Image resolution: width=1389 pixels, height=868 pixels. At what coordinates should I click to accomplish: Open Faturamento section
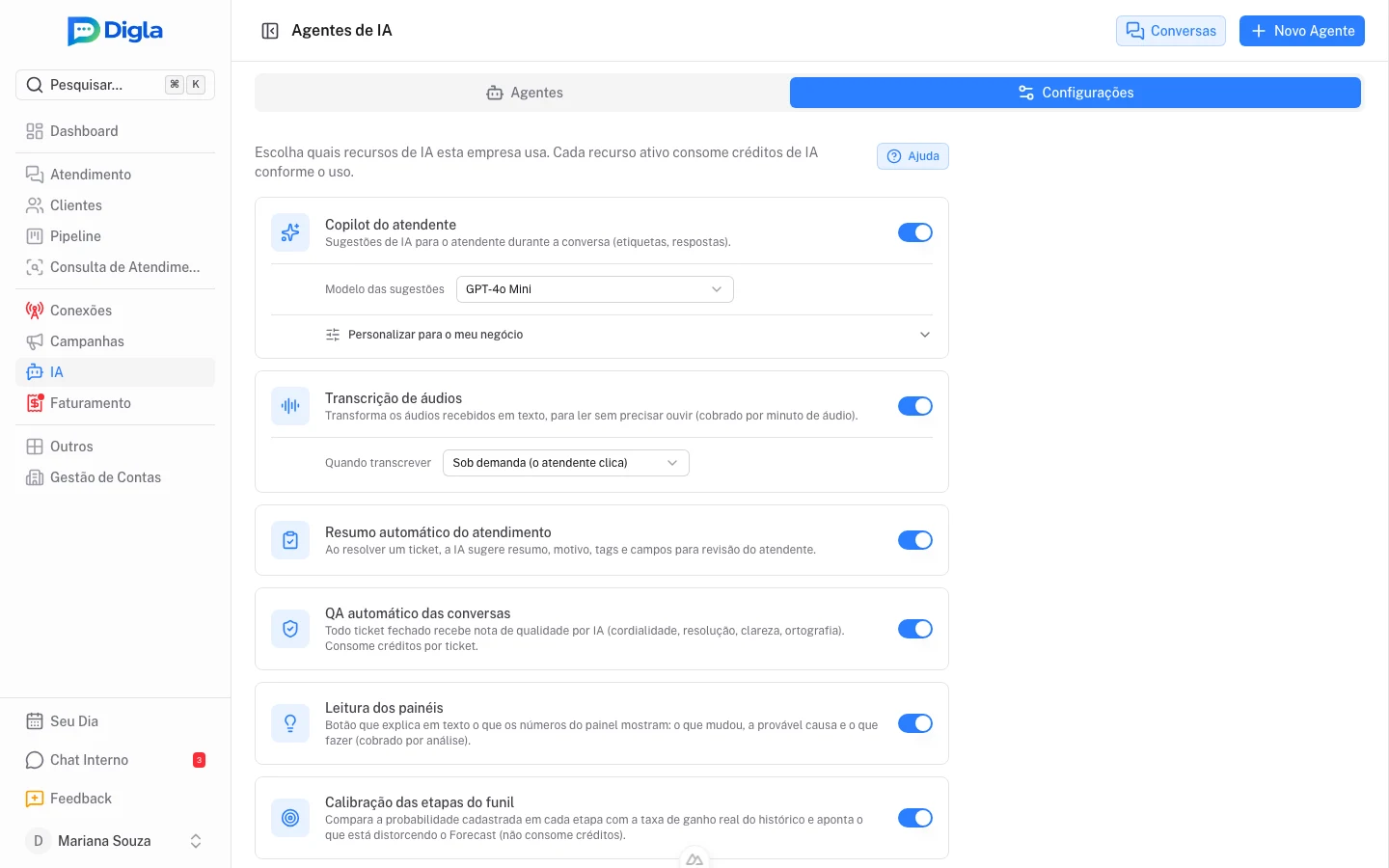(115, 403)
